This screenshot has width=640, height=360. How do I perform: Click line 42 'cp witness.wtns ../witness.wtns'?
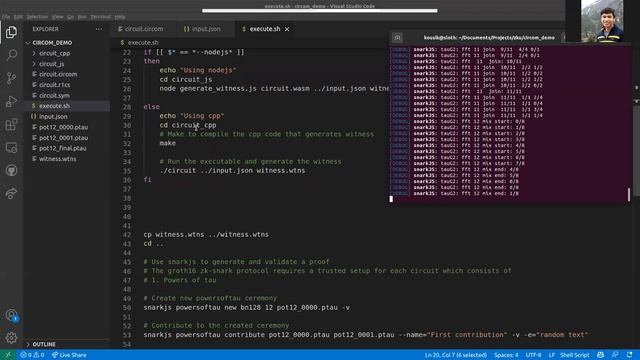[206, 234]
